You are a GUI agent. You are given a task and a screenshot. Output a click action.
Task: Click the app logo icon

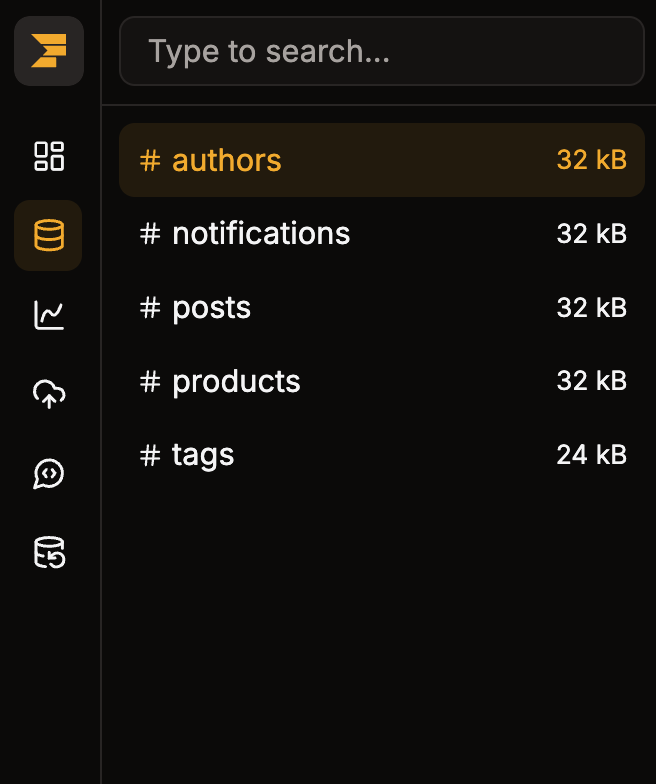[x=49, y=51]
